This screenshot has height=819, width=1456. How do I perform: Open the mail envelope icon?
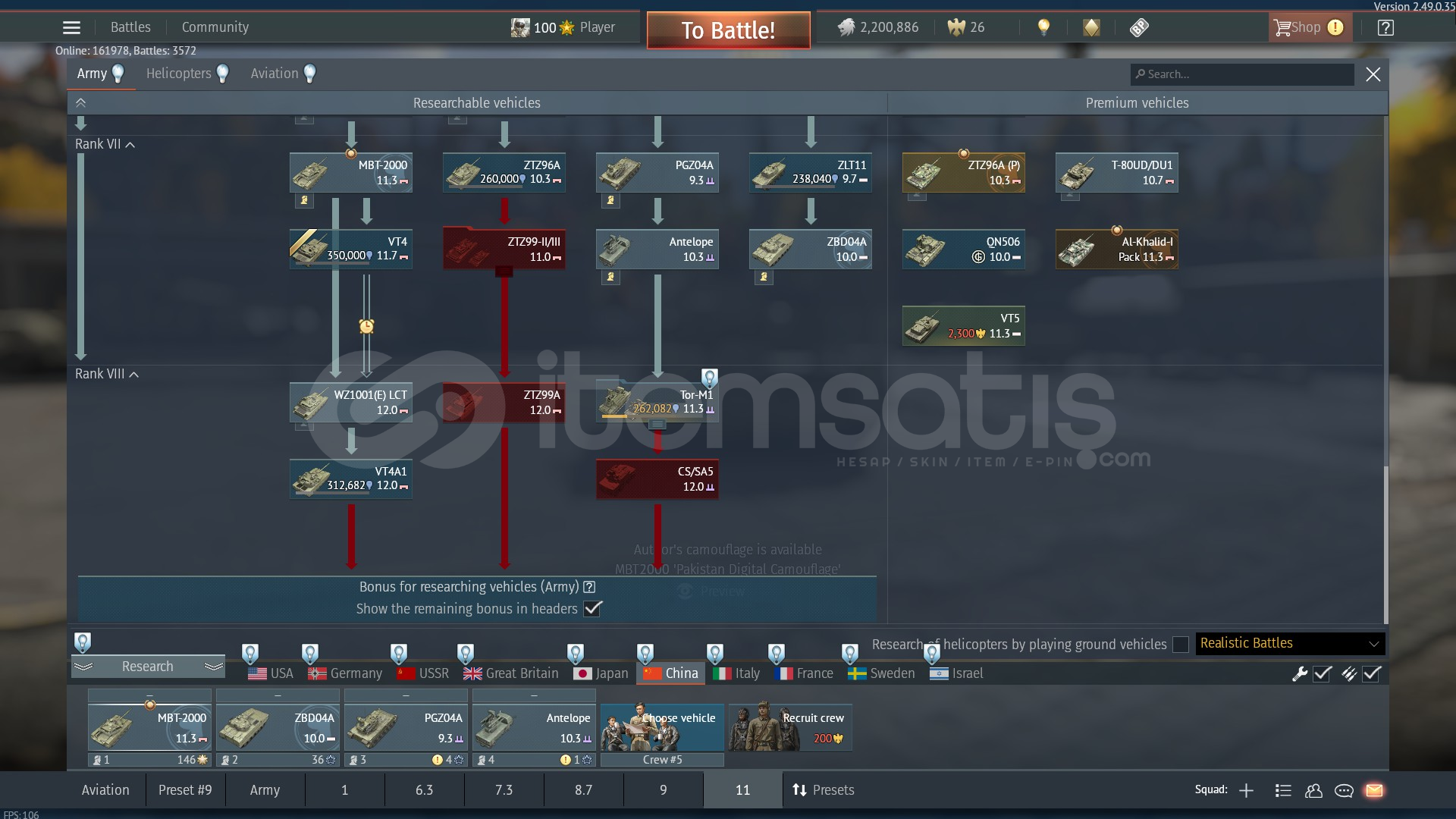[1374, 790]
